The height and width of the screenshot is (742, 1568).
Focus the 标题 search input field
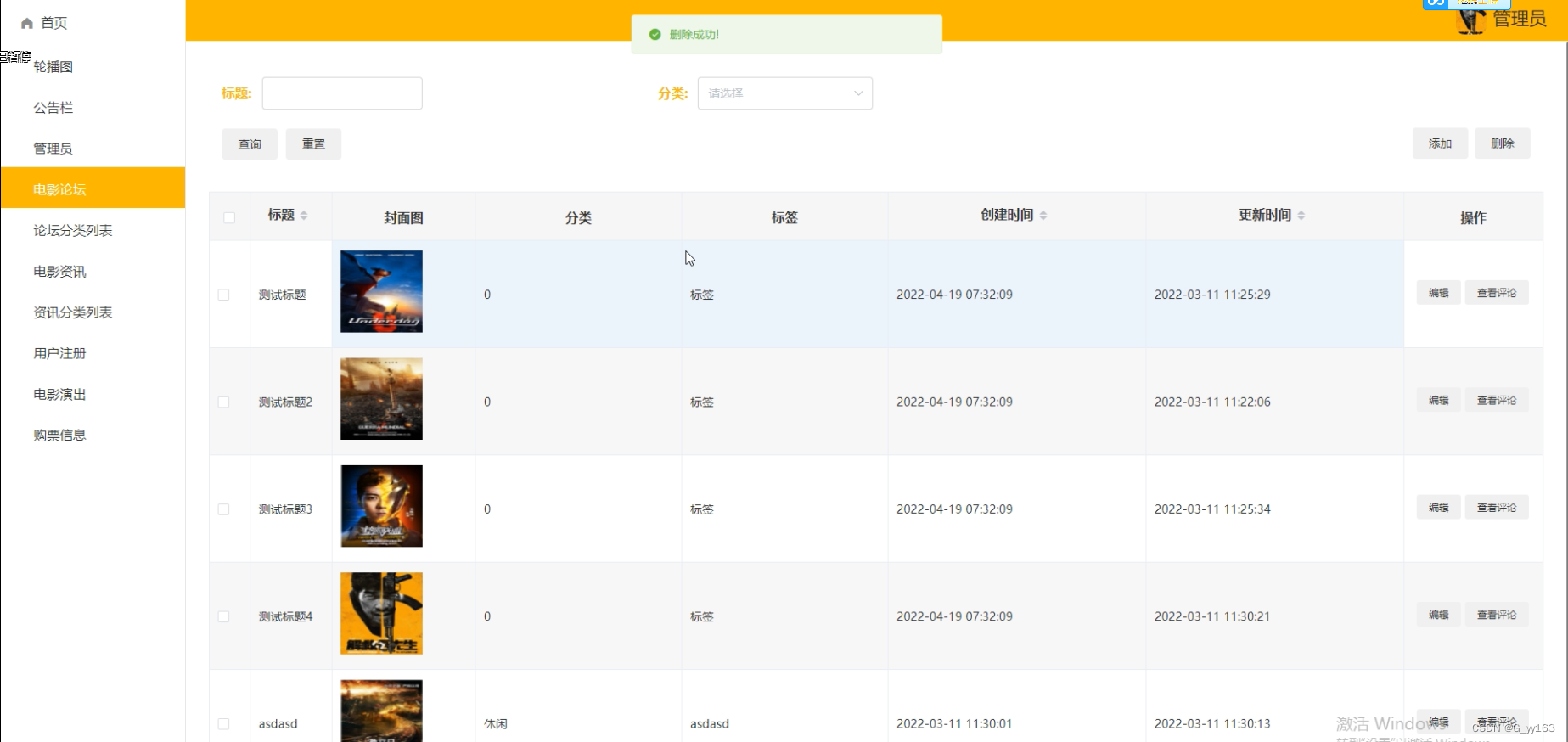point(342,93)
